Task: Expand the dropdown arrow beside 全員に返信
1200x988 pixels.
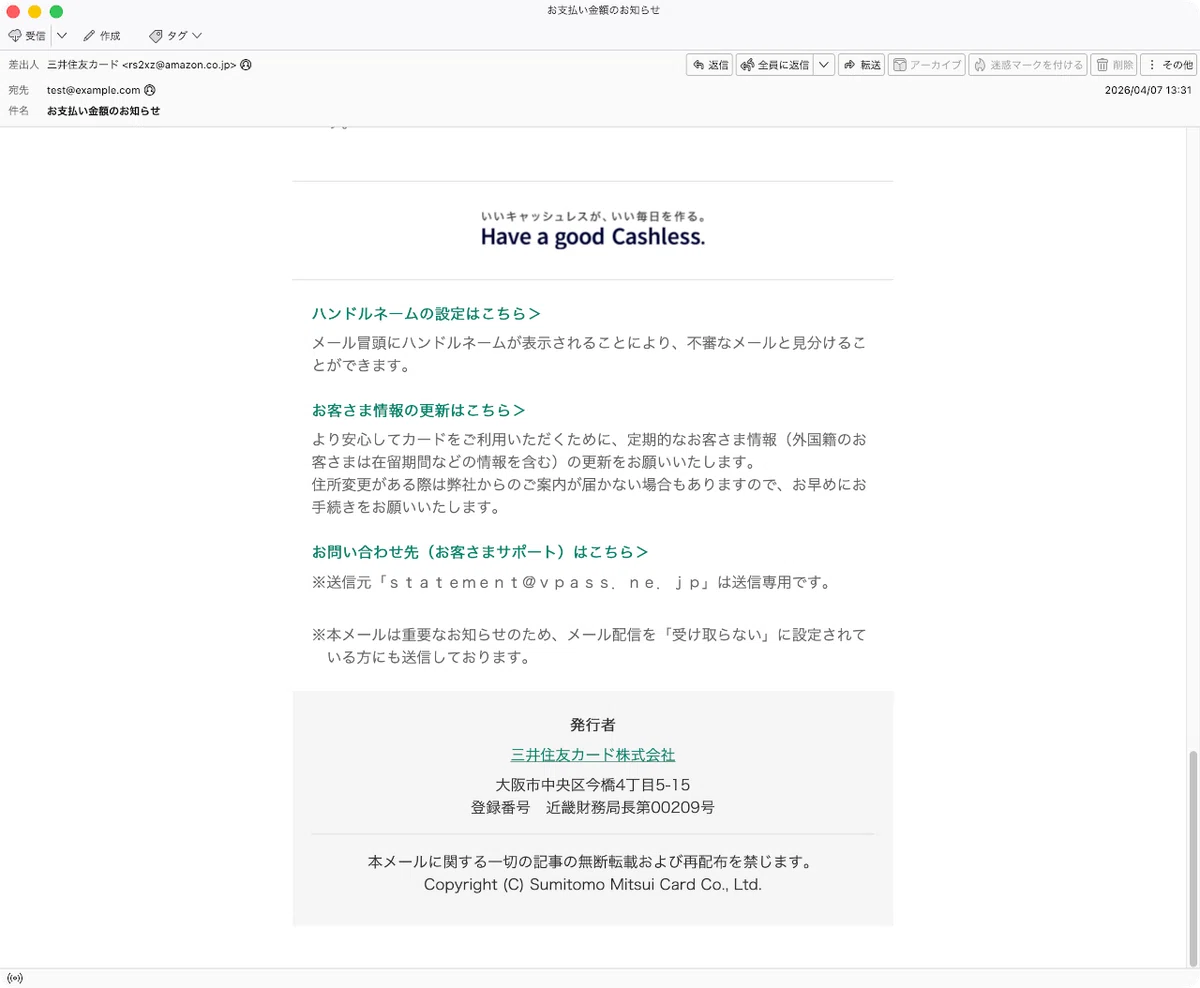Action: click(824, 65)
